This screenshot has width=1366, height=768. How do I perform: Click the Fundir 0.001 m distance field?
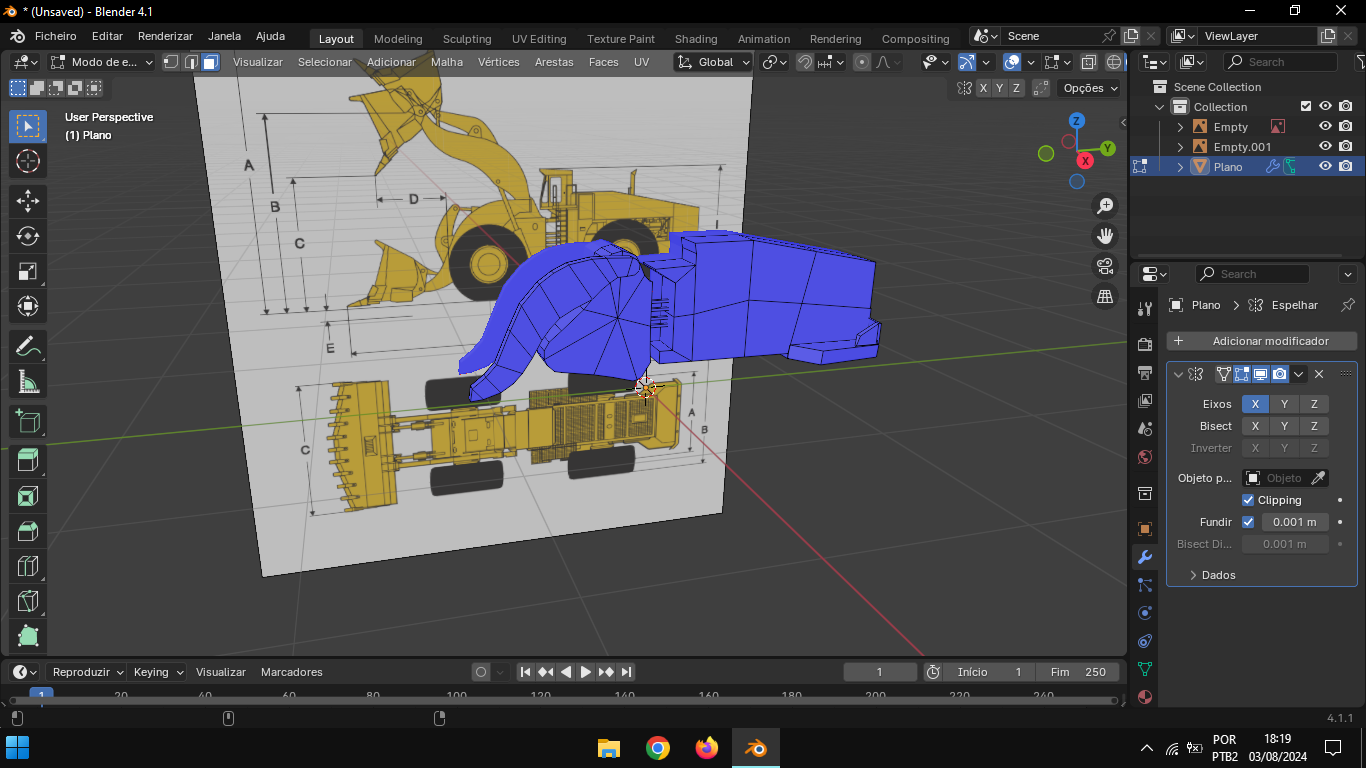[x=1294, y=522]
